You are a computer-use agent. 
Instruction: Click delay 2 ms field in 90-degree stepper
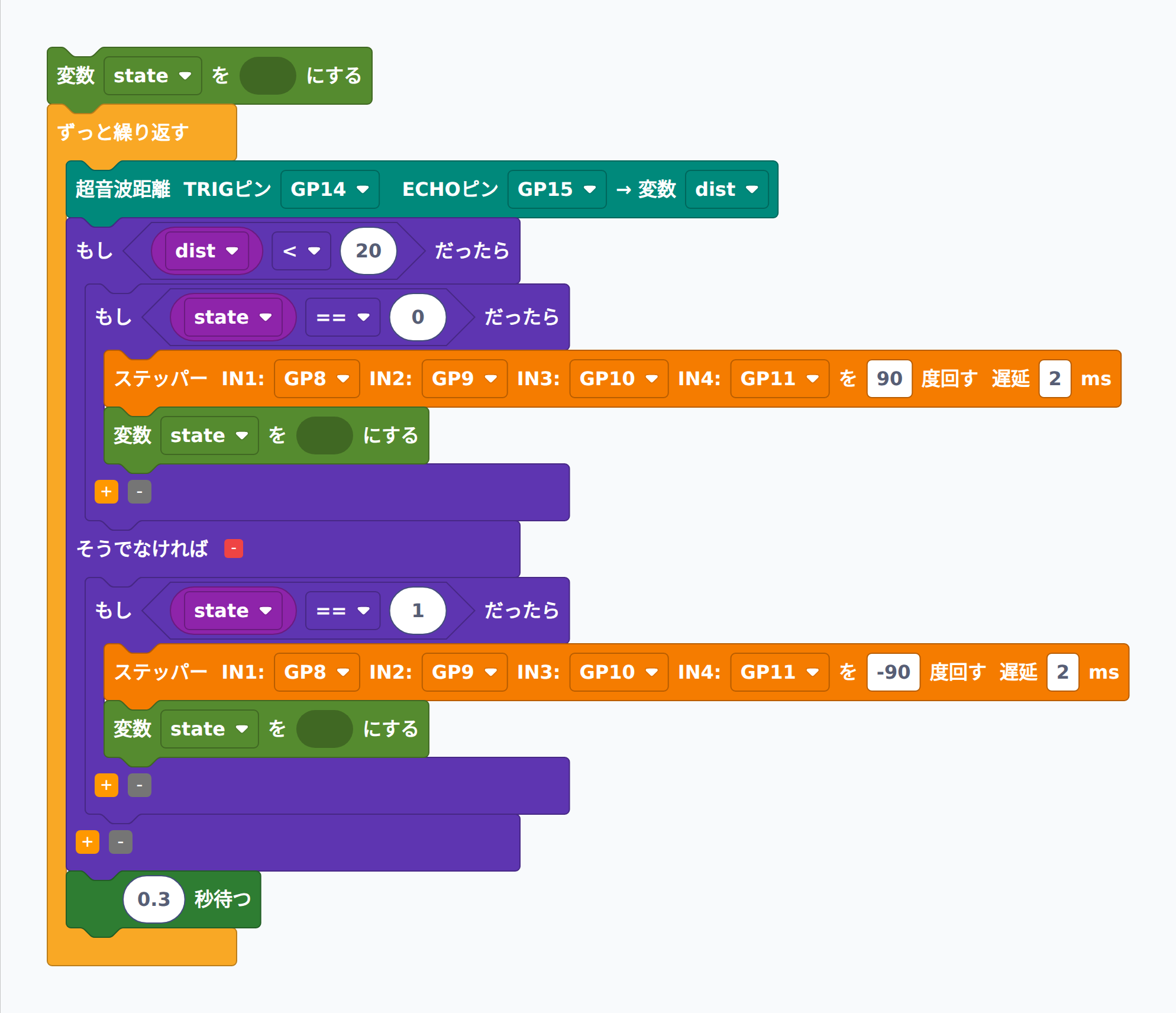click(x=1055, y=379)
